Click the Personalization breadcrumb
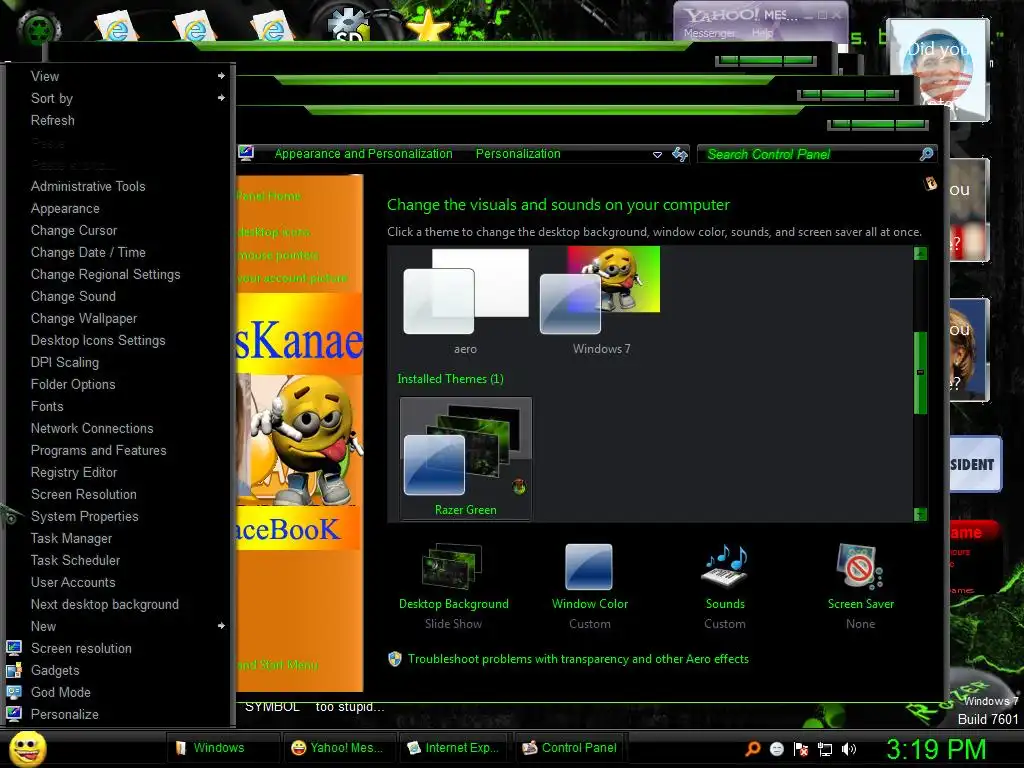Viewport: 1024px width, 768px height. 518,153
